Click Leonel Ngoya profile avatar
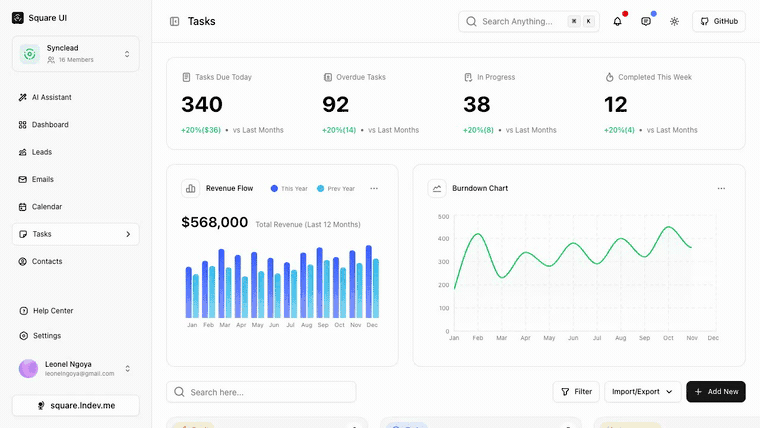The width and height of the screenshot is (760, 428). pyautogui.click(x=28, y=369)
